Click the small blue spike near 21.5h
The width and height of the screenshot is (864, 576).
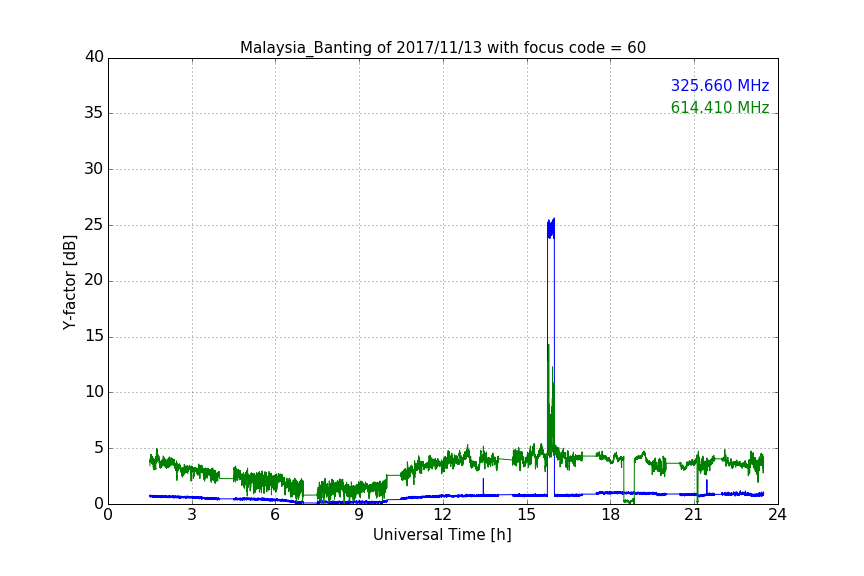[x=707, y=486]
